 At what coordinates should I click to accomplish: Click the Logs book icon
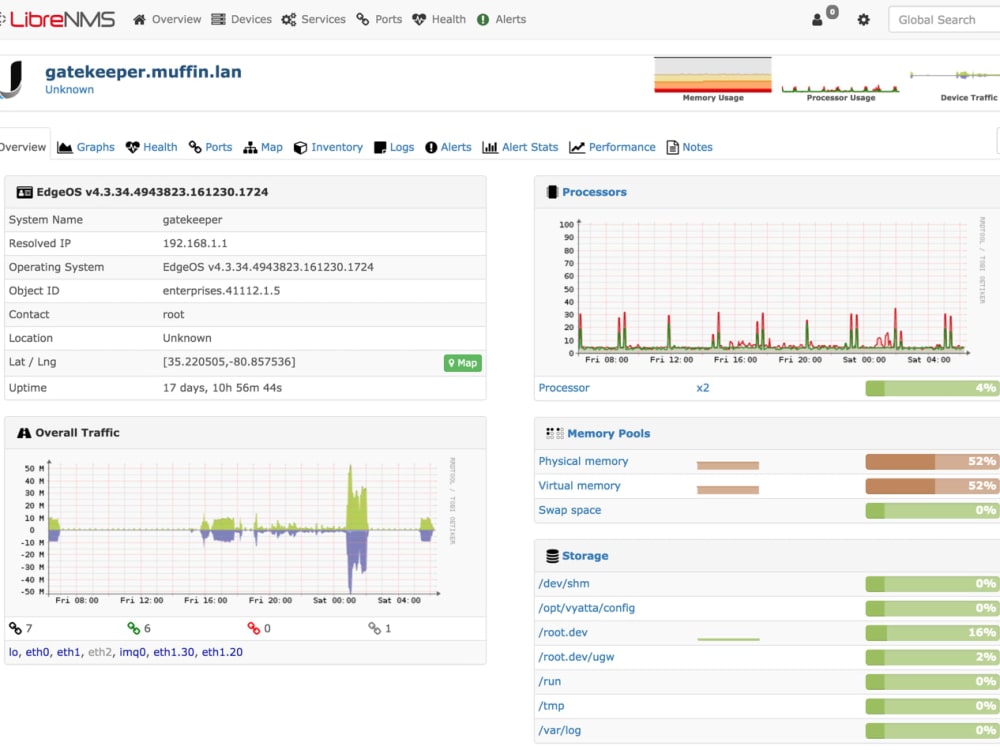tap(380, 148)
